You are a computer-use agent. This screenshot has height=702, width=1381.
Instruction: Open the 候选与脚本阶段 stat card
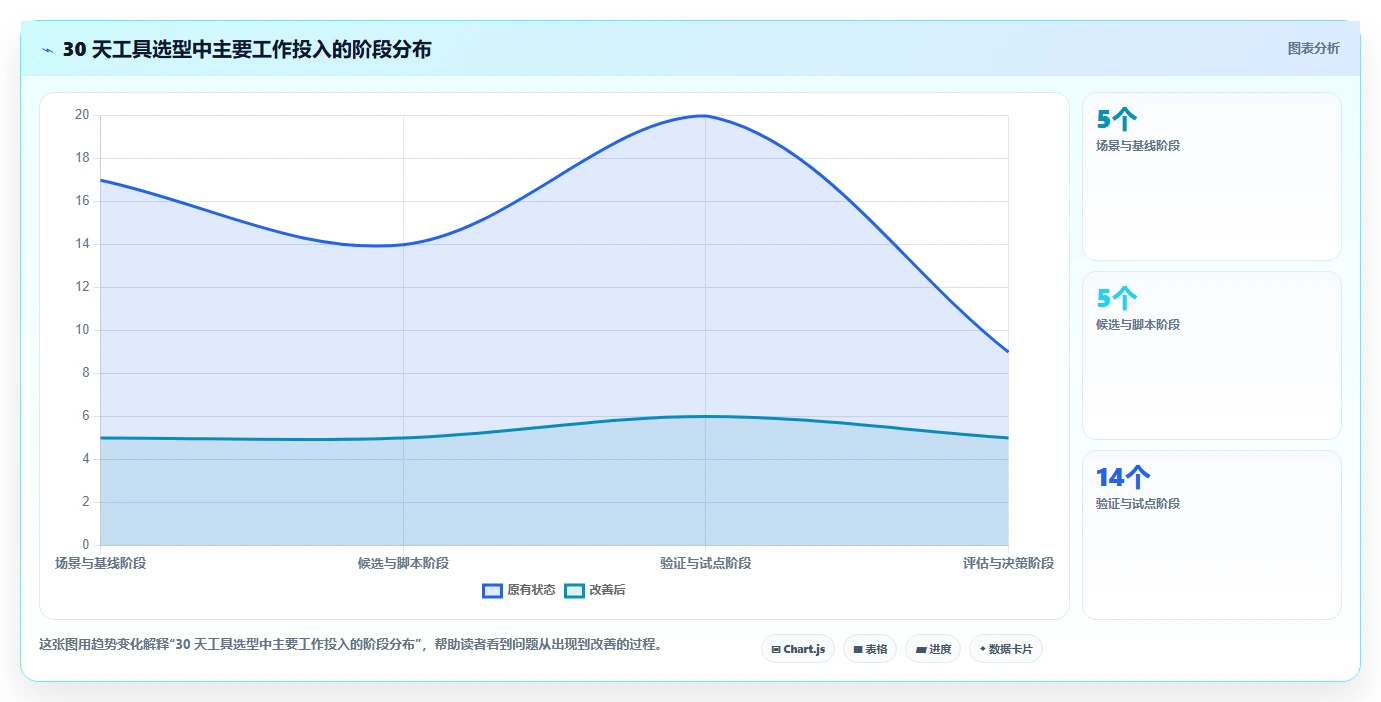(1211, 355)
